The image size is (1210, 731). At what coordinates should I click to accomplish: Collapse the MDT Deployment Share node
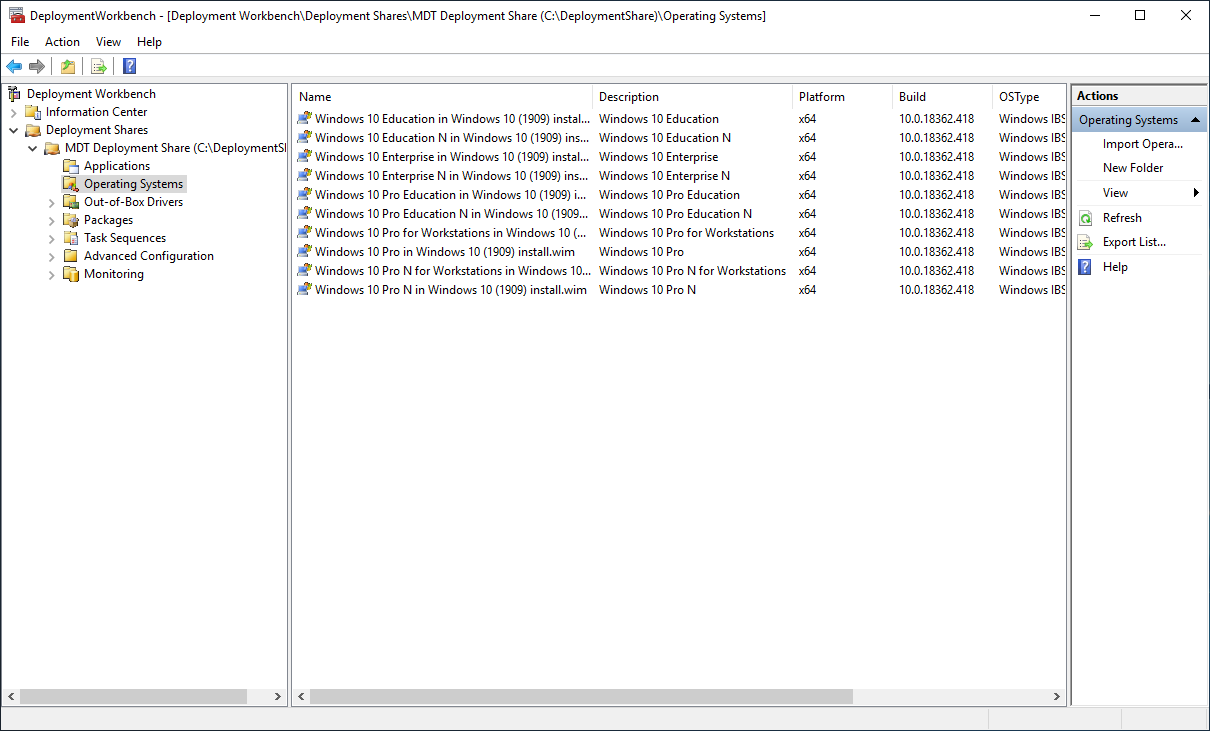[33, 148]
